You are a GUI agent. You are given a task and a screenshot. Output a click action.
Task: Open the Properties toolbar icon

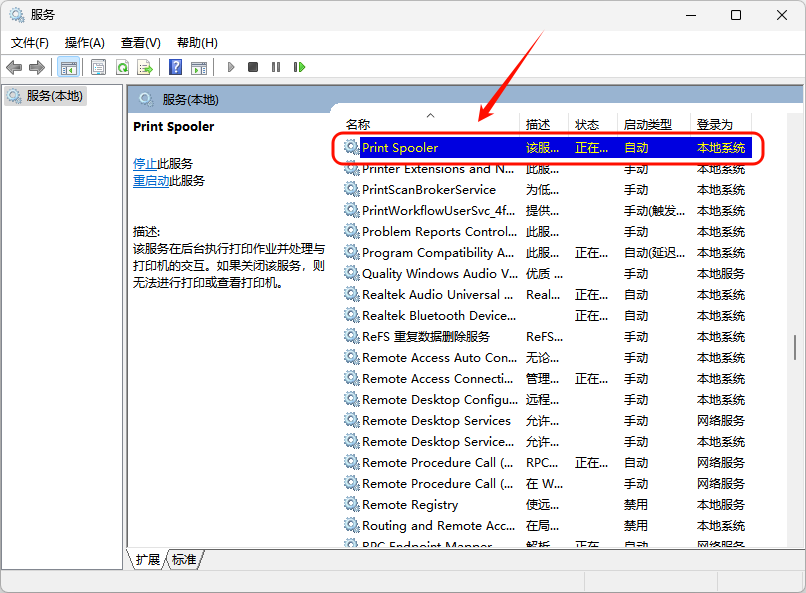(x=98, y=67)
